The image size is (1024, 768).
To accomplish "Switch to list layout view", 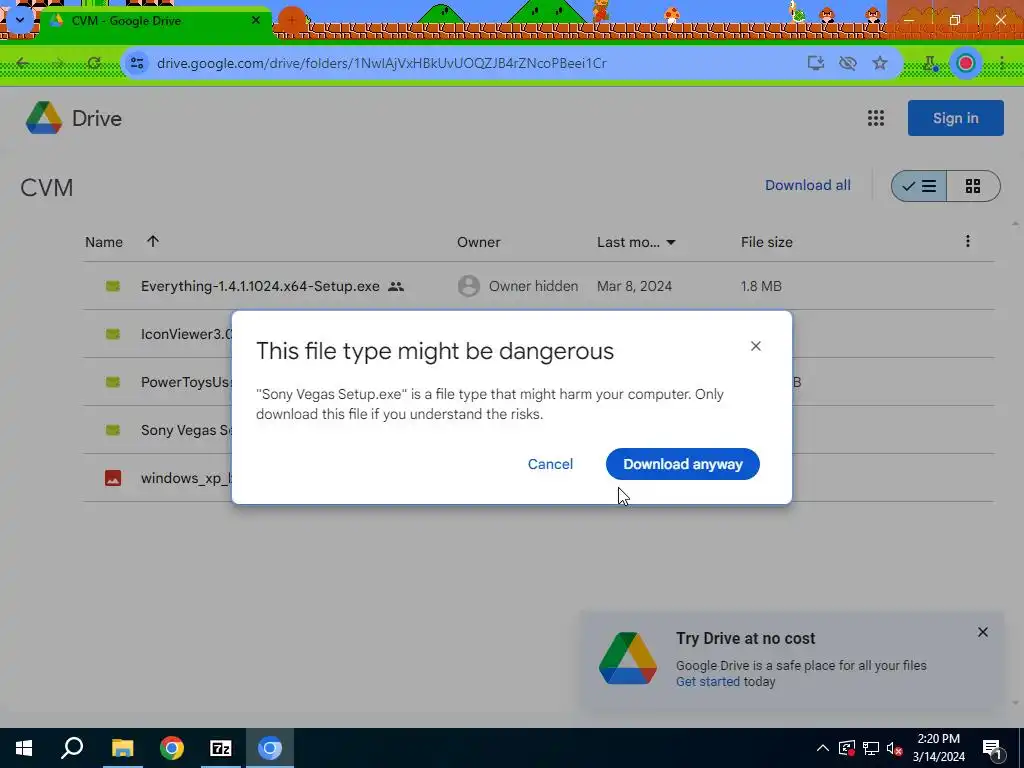I will [x=919, y=186].
